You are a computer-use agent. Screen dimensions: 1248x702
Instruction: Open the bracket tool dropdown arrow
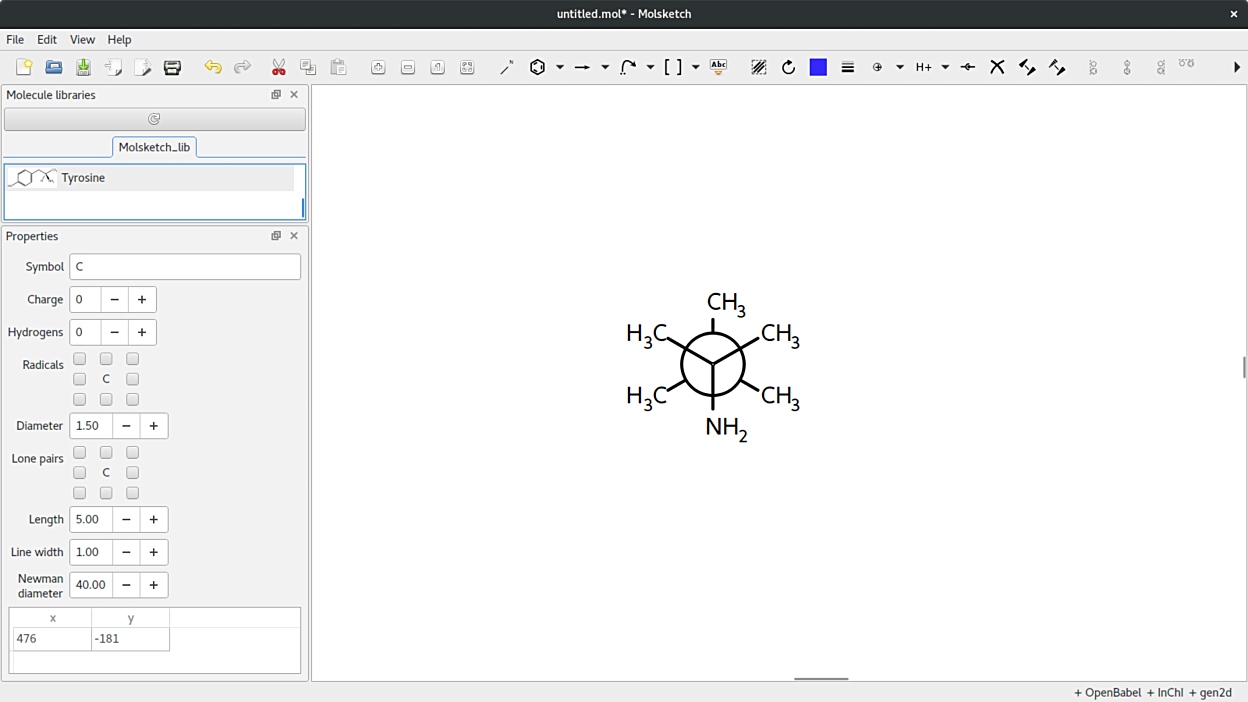tap(696, 67)
